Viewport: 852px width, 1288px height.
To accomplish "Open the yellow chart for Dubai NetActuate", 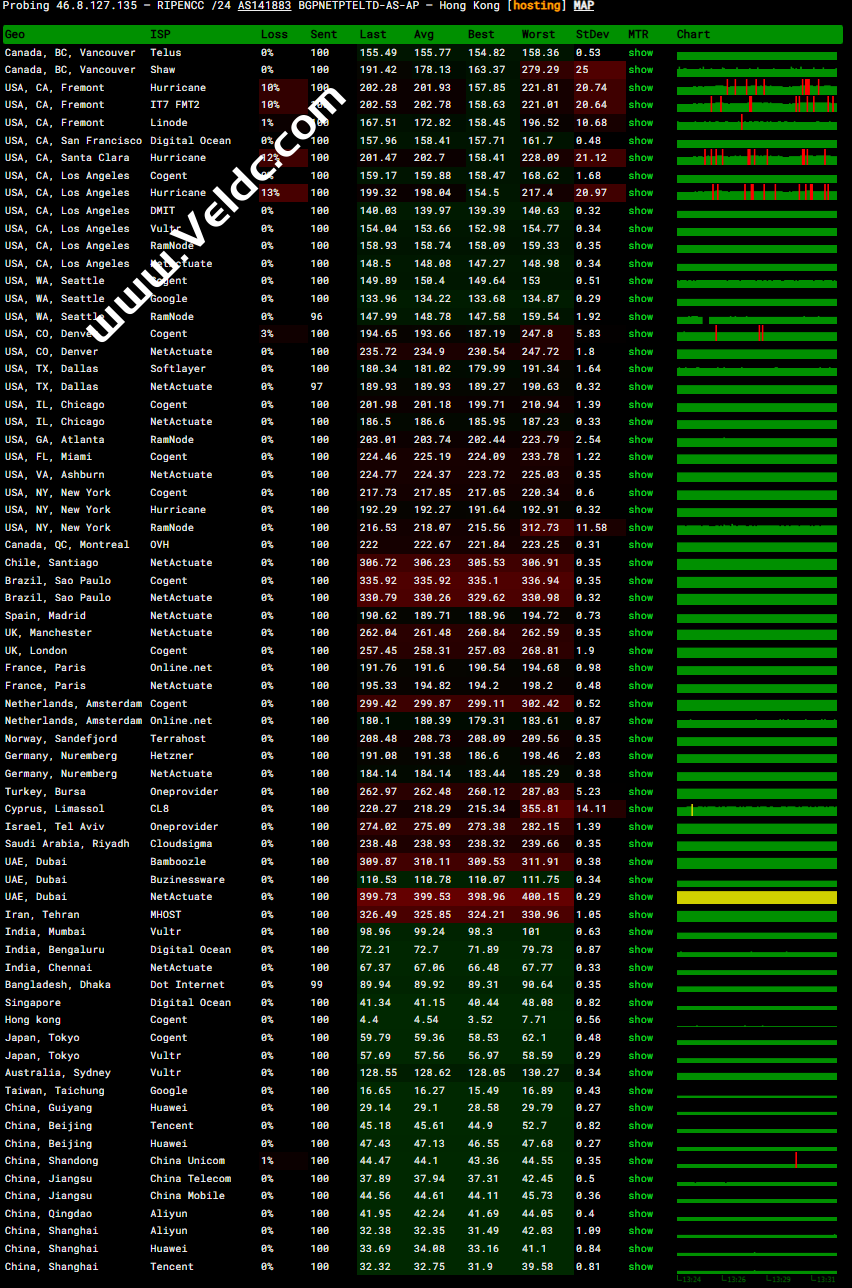I will (x=757, y=897).
